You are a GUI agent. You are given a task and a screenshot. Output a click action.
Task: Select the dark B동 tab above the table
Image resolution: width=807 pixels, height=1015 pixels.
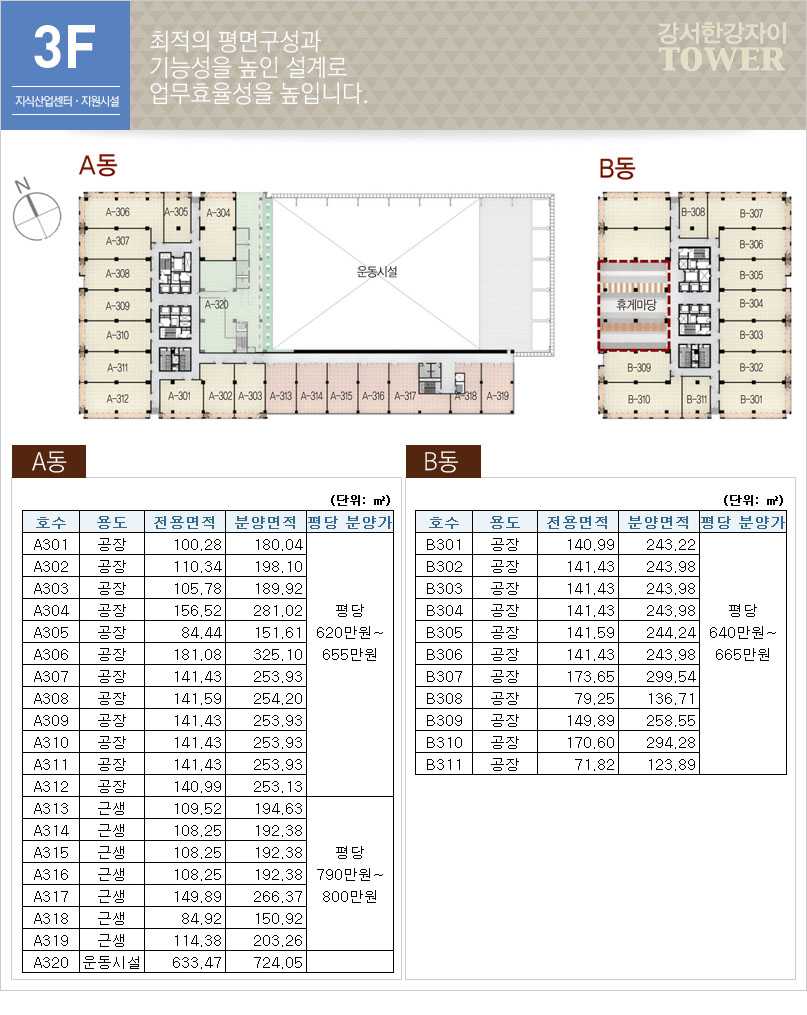click(x=443, y=461)
